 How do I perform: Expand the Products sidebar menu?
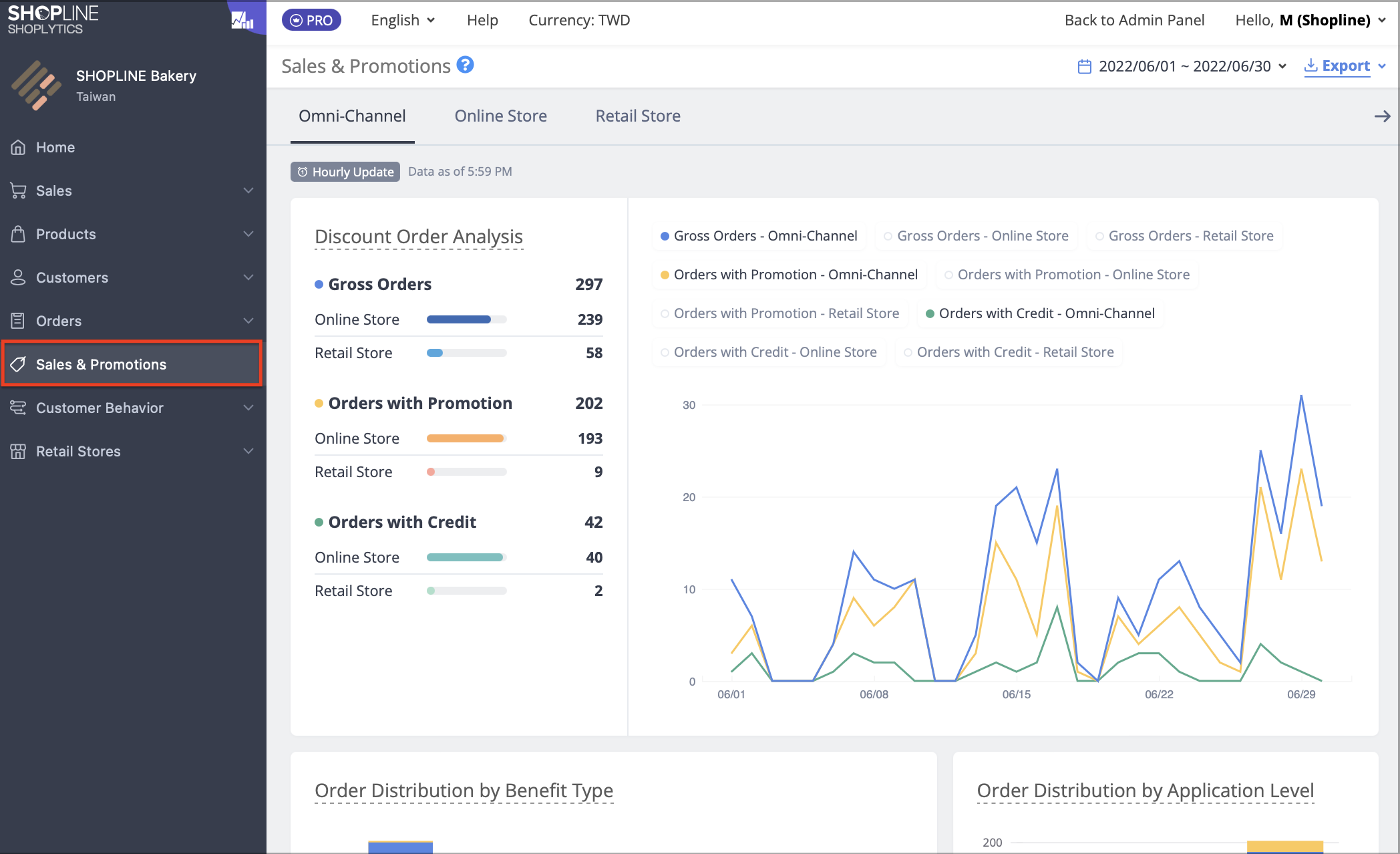[x=133, y=234]
